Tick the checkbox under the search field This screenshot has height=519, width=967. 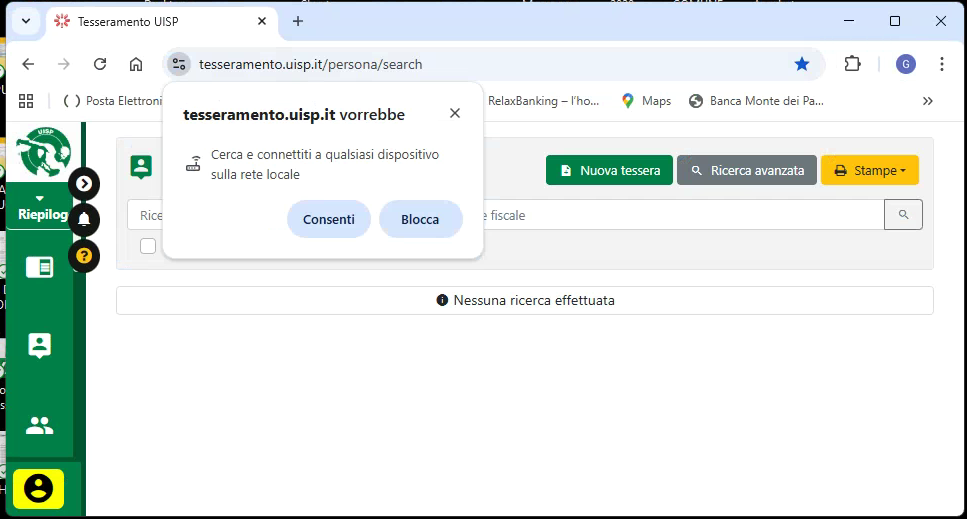pos(148,246)
